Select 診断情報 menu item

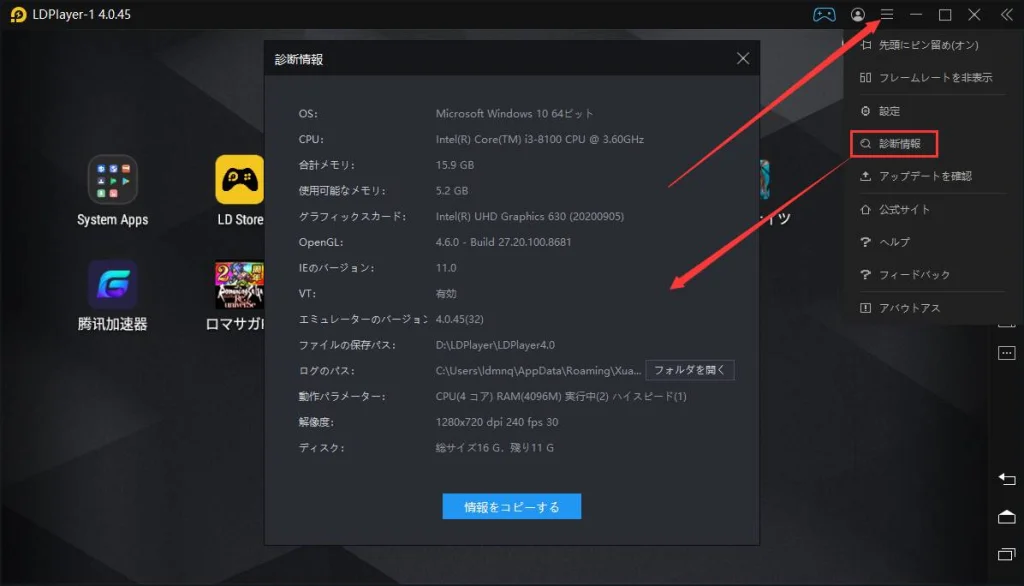[x=894, y=144]
